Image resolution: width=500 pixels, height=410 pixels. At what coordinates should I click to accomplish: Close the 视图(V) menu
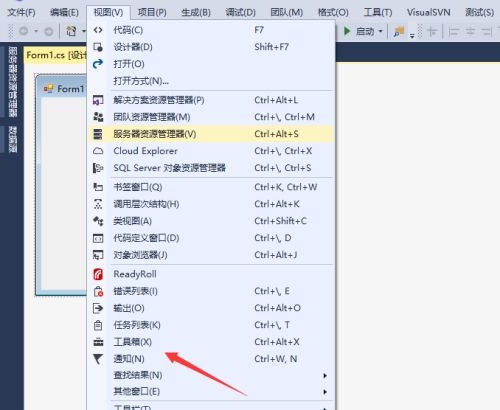point(108,13)
